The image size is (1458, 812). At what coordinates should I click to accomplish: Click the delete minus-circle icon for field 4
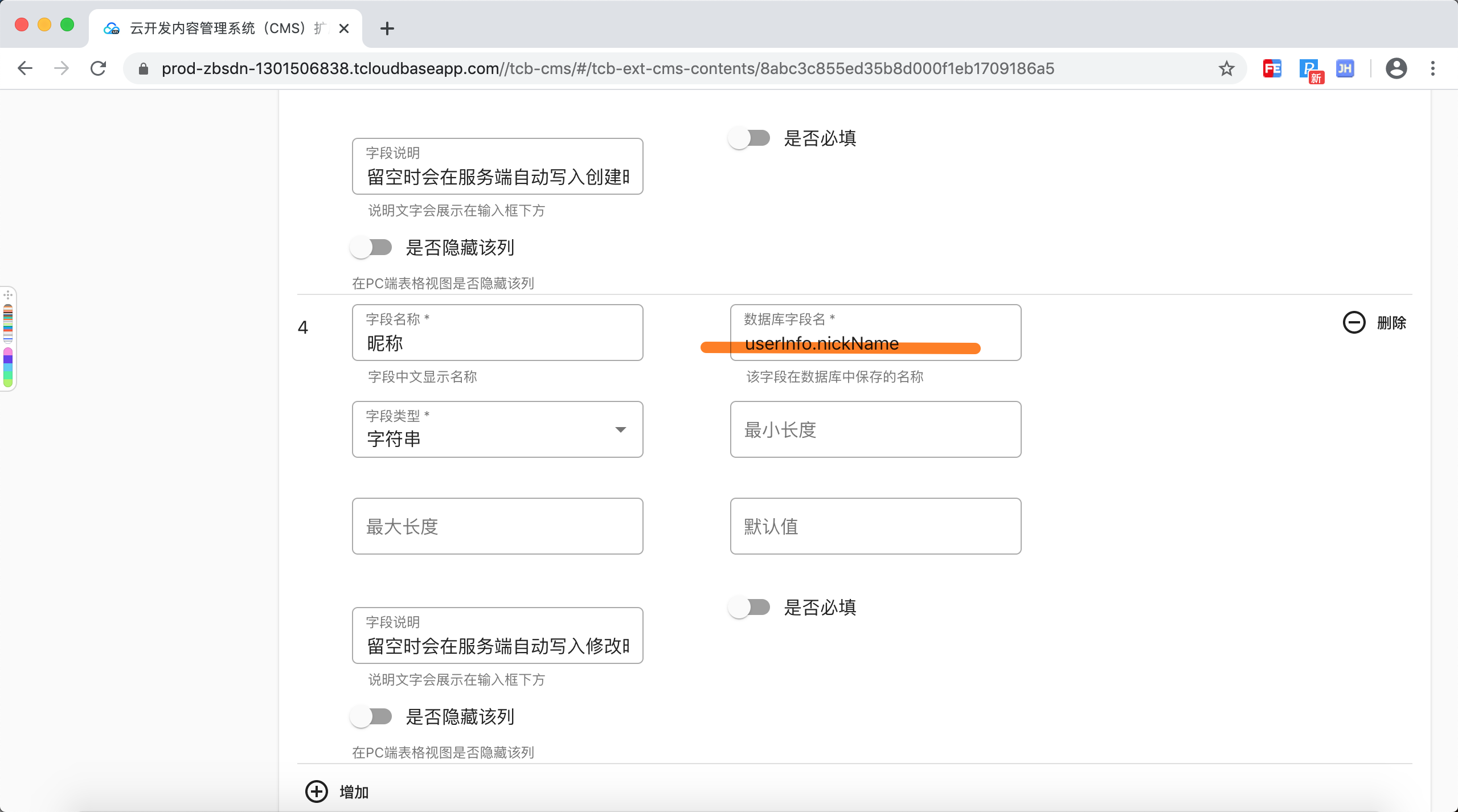pyautogui.click(x=1354, y=322)
